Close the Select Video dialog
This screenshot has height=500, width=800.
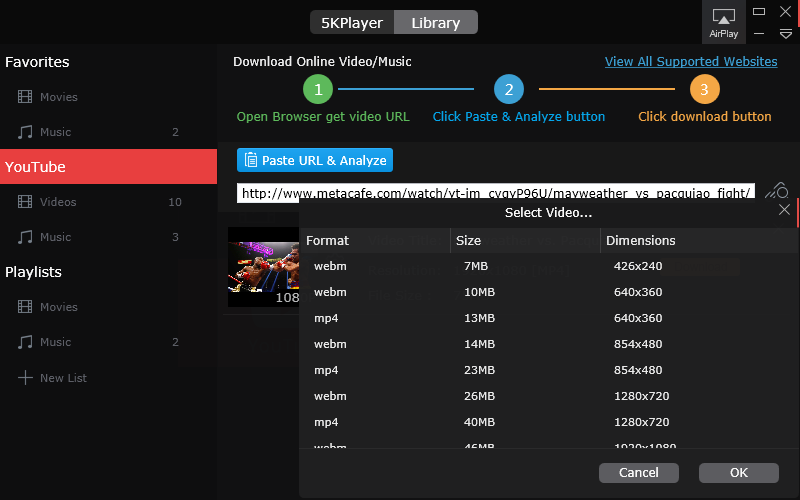click(x=784, y=210)
